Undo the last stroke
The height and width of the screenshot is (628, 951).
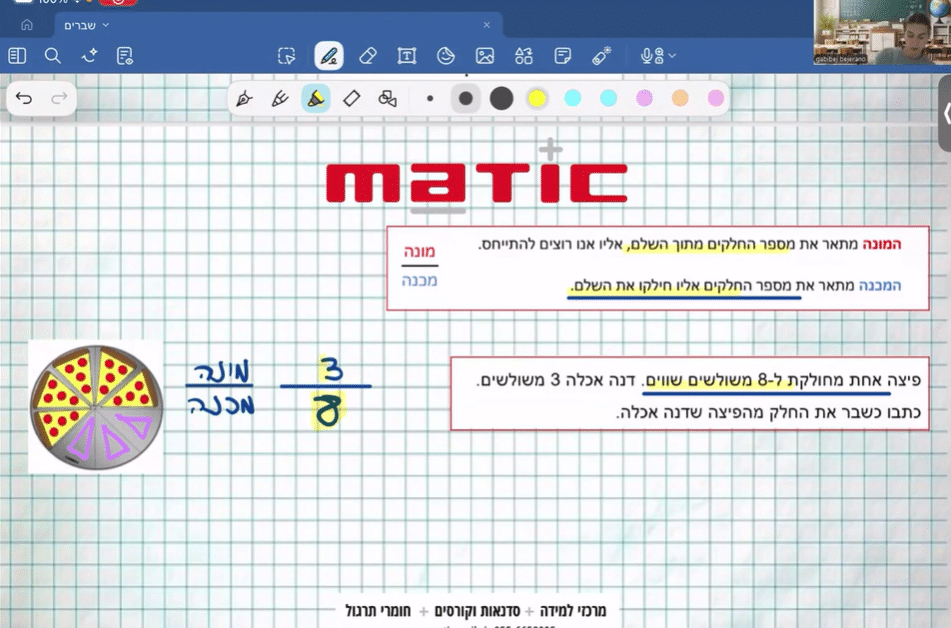[x=24, y=98]
